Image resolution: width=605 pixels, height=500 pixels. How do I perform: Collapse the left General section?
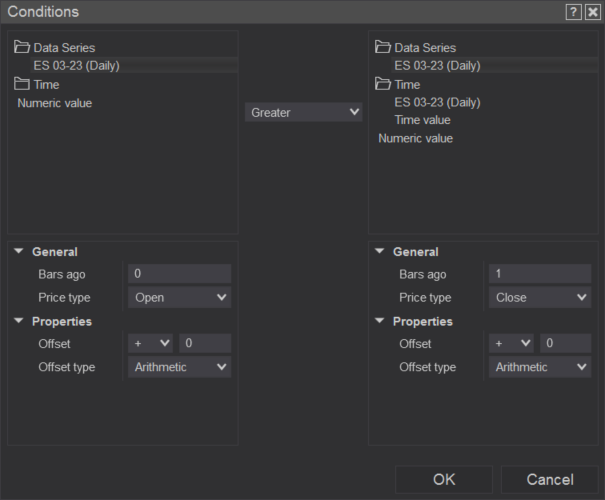[x=19, y=251]
